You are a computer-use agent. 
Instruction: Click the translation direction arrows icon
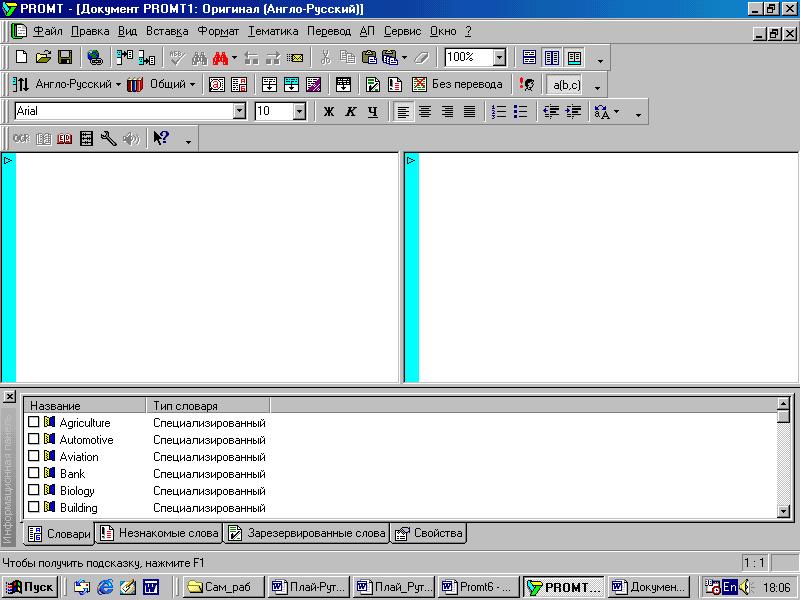click(x=21, y=84)
